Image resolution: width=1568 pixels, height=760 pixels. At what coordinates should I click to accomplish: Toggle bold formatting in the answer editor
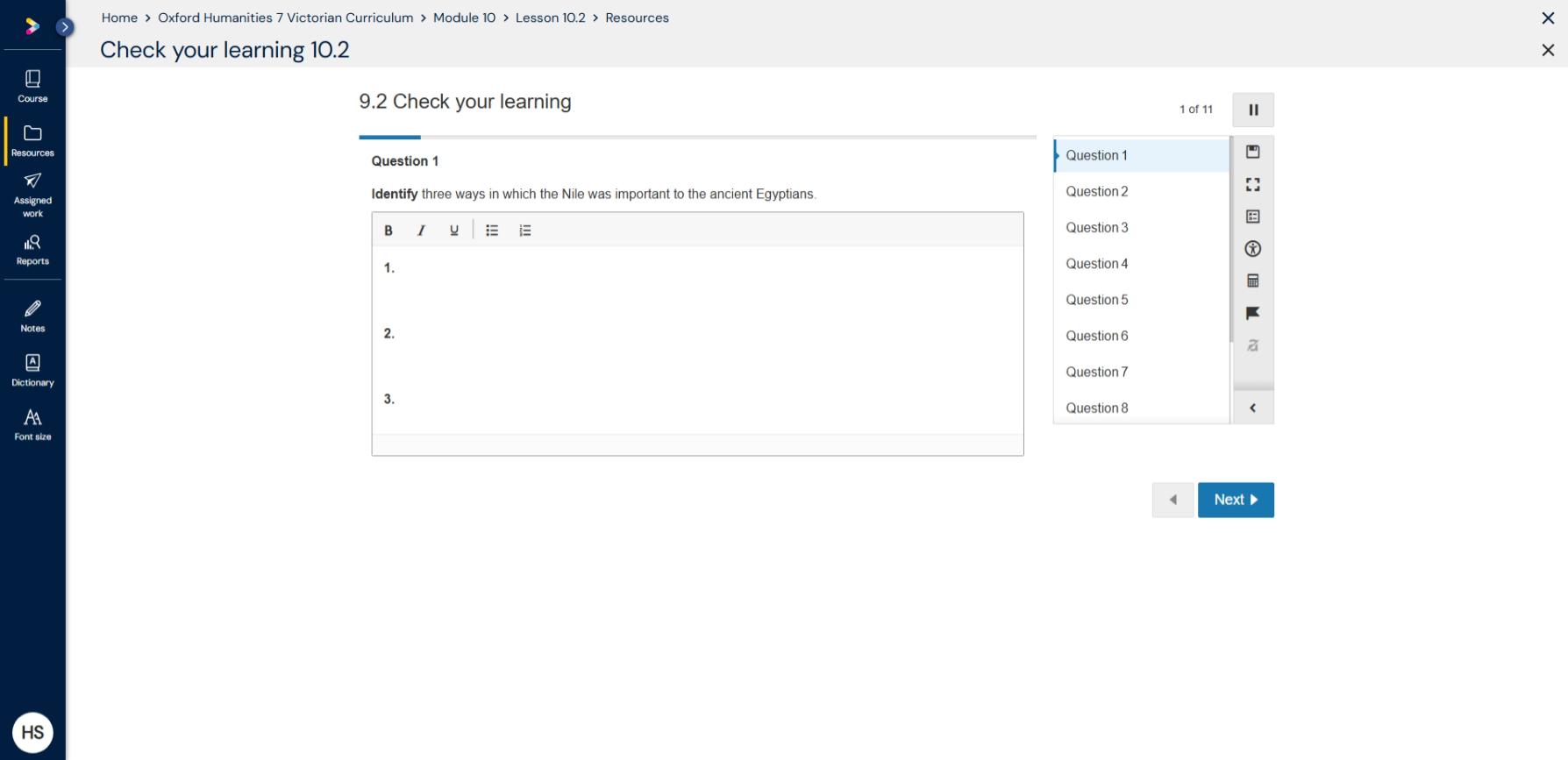click(388, 231)
